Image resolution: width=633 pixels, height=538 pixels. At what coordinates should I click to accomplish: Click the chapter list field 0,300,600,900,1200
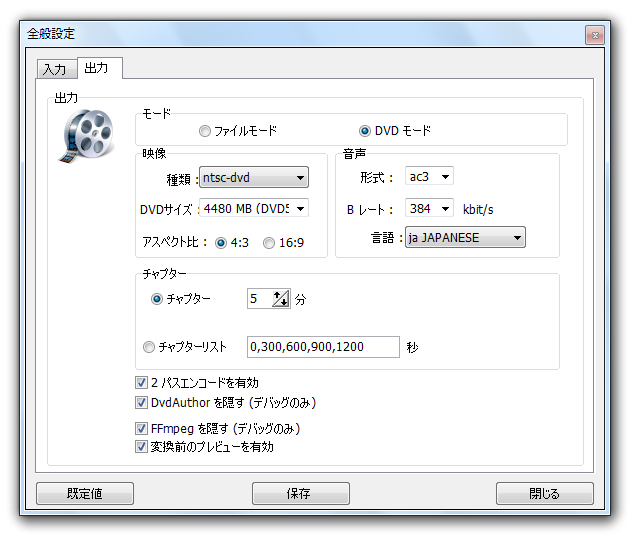323,347
